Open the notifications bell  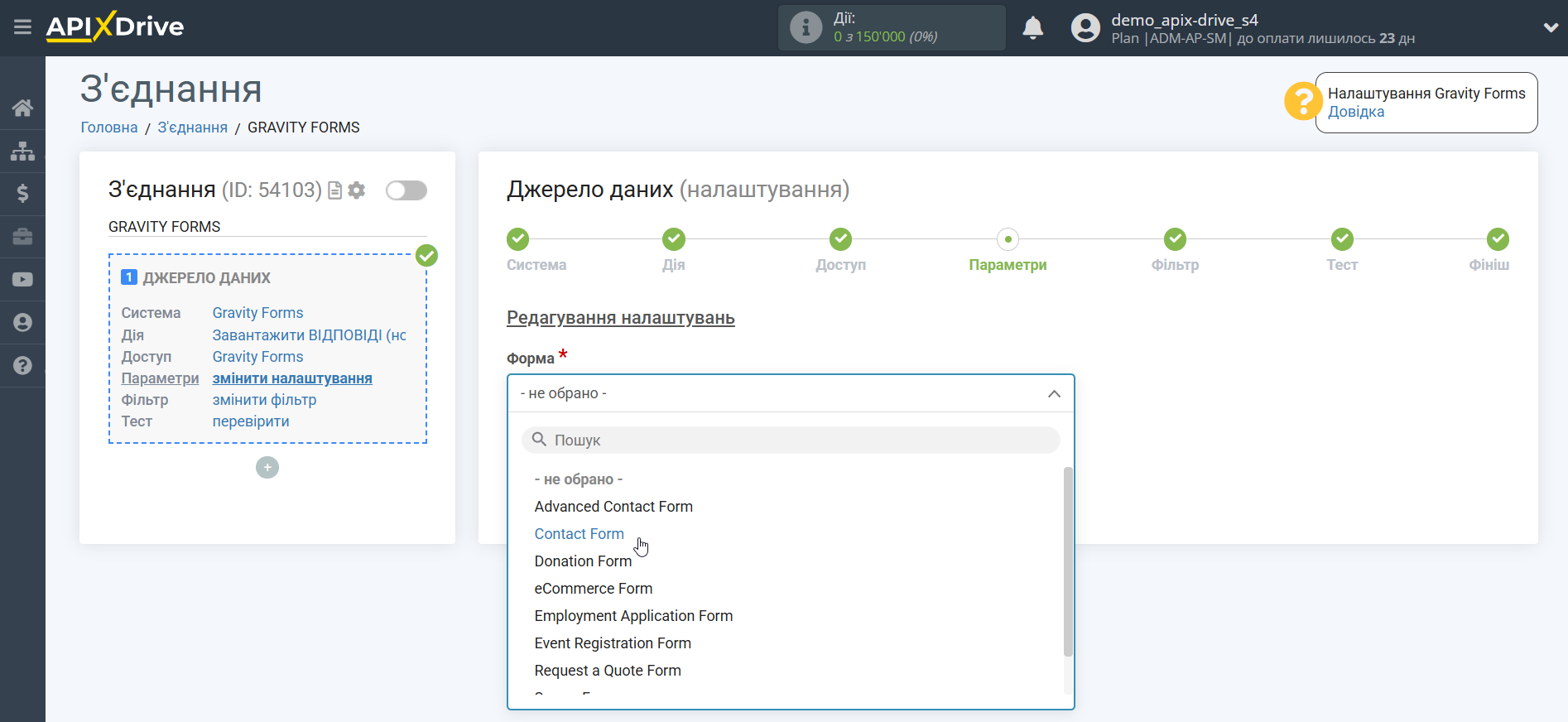coord(1032,28)
